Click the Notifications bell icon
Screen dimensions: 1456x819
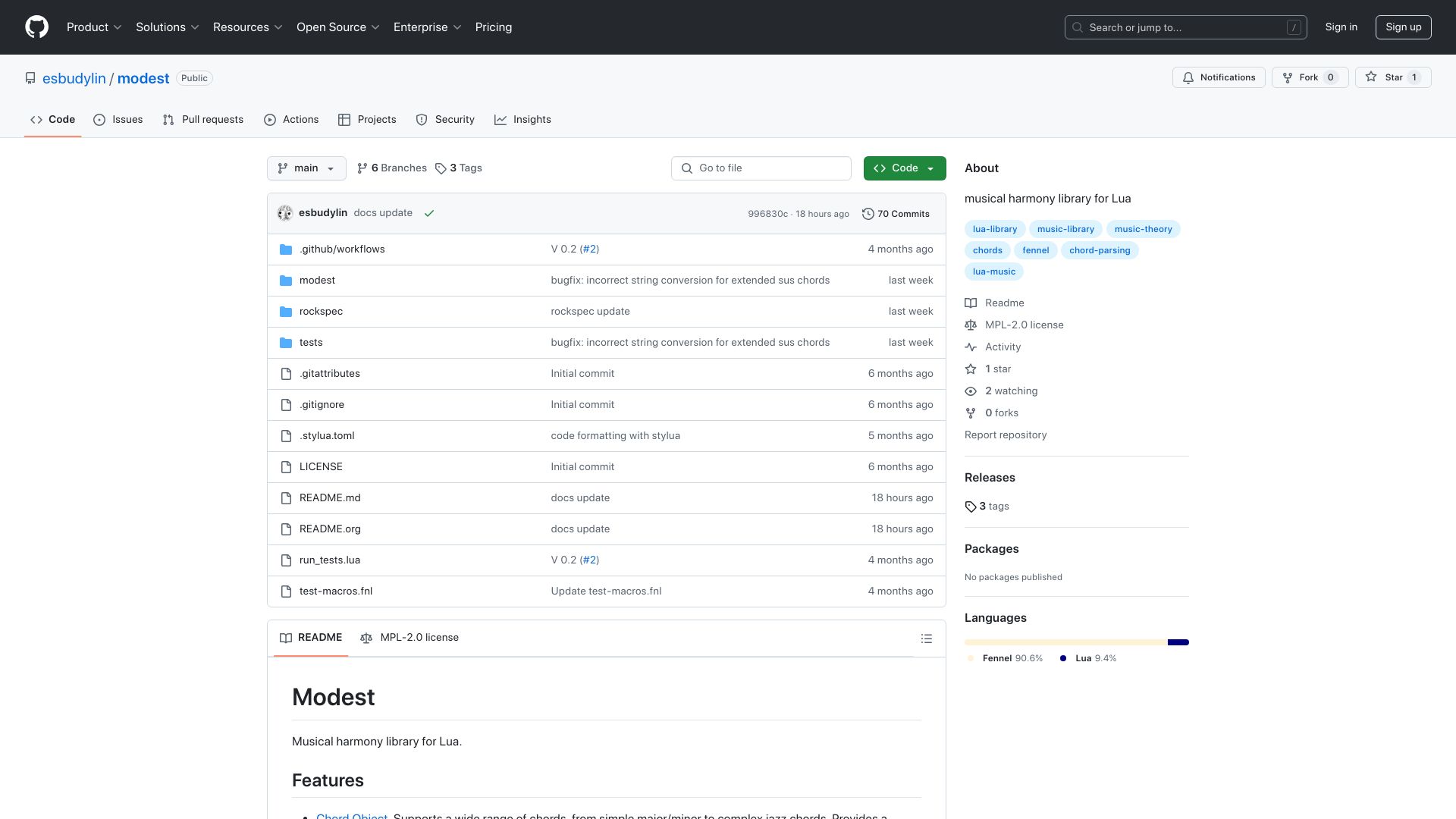[1188, 77]
